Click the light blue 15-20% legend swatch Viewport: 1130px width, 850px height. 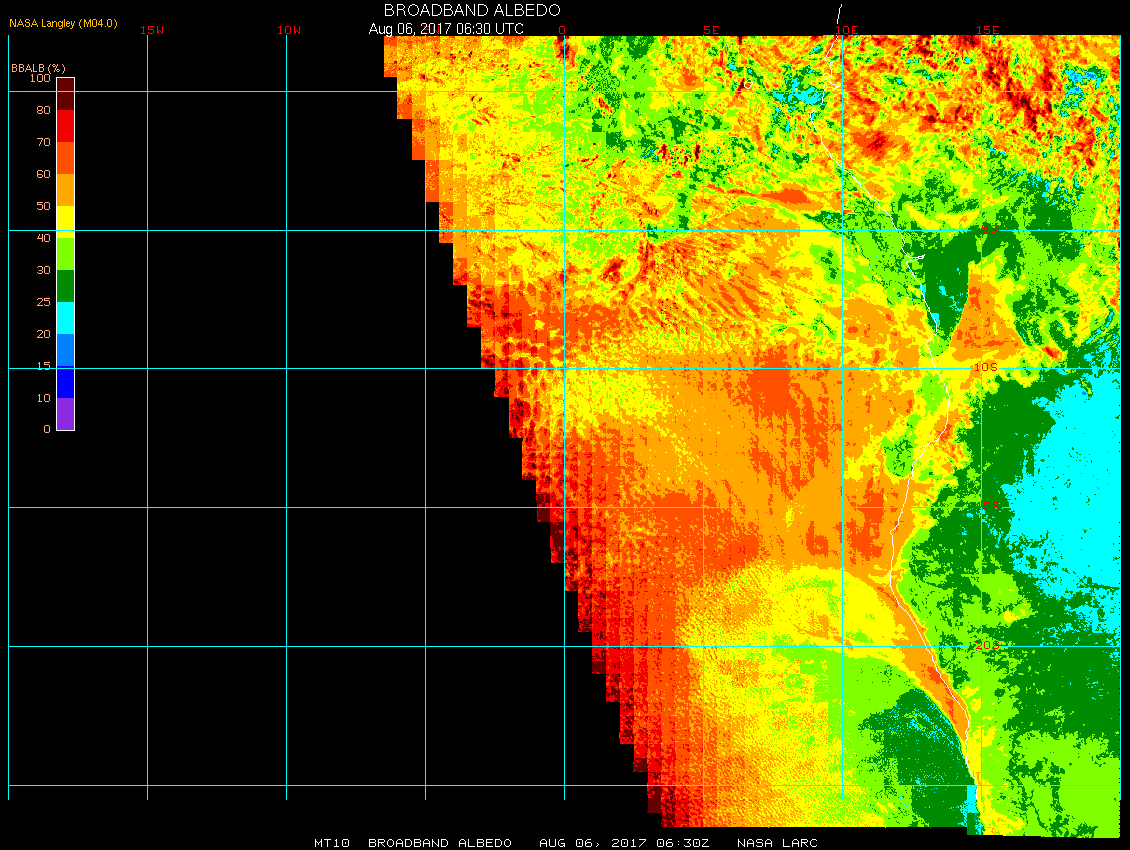tap(66, 350)
